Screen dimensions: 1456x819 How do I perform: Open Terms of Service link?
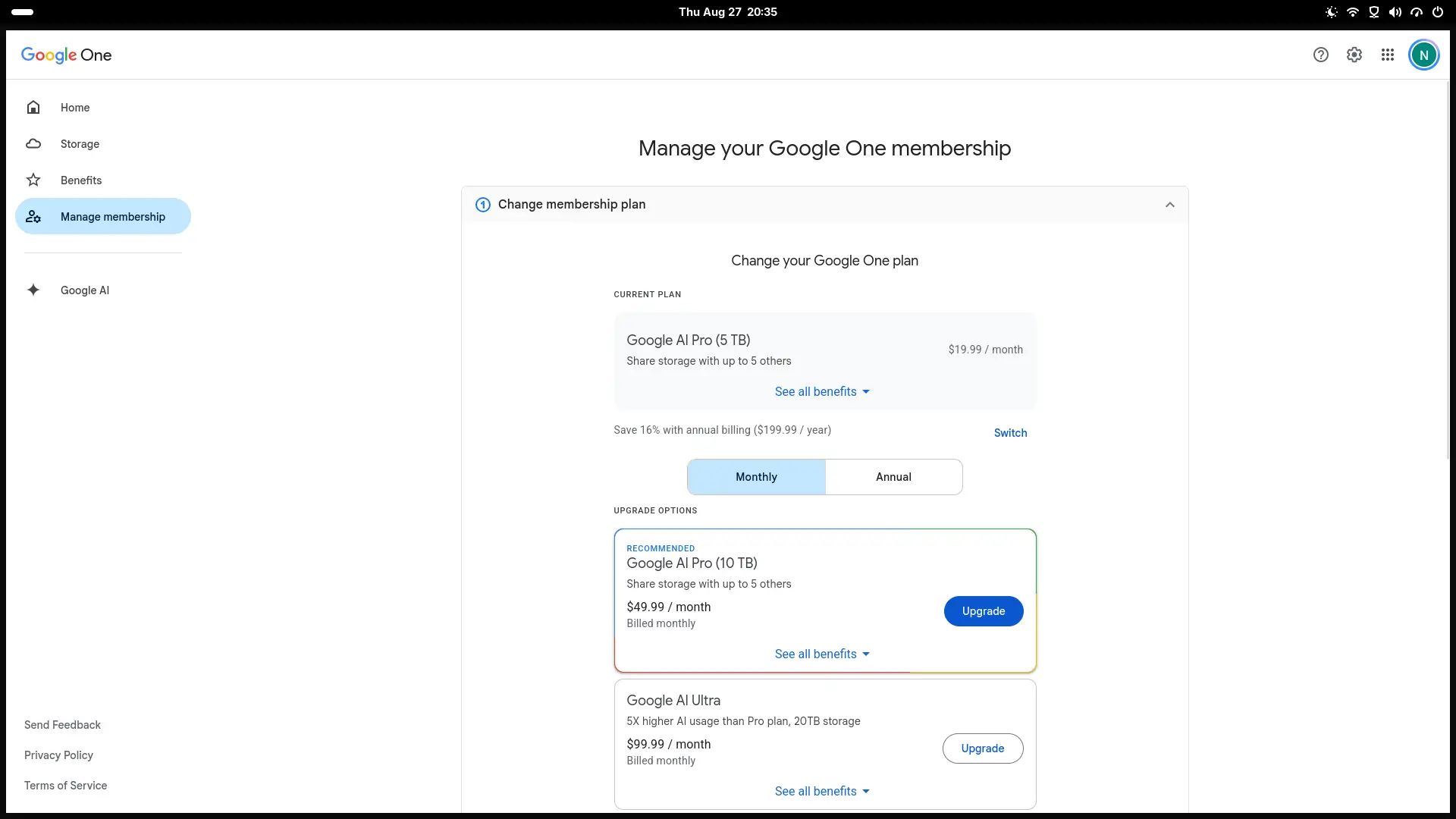tap(65, 786)
